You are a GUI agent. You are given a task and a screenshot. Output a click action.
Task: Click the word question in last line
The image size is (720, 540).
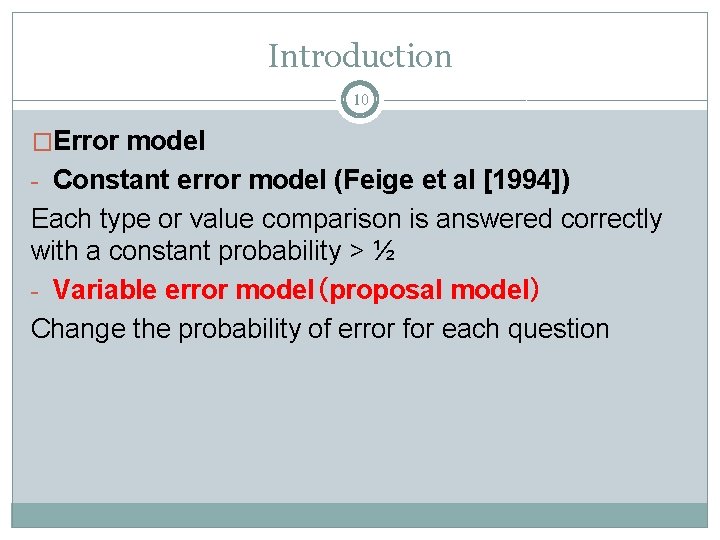[x=558, y=331]
